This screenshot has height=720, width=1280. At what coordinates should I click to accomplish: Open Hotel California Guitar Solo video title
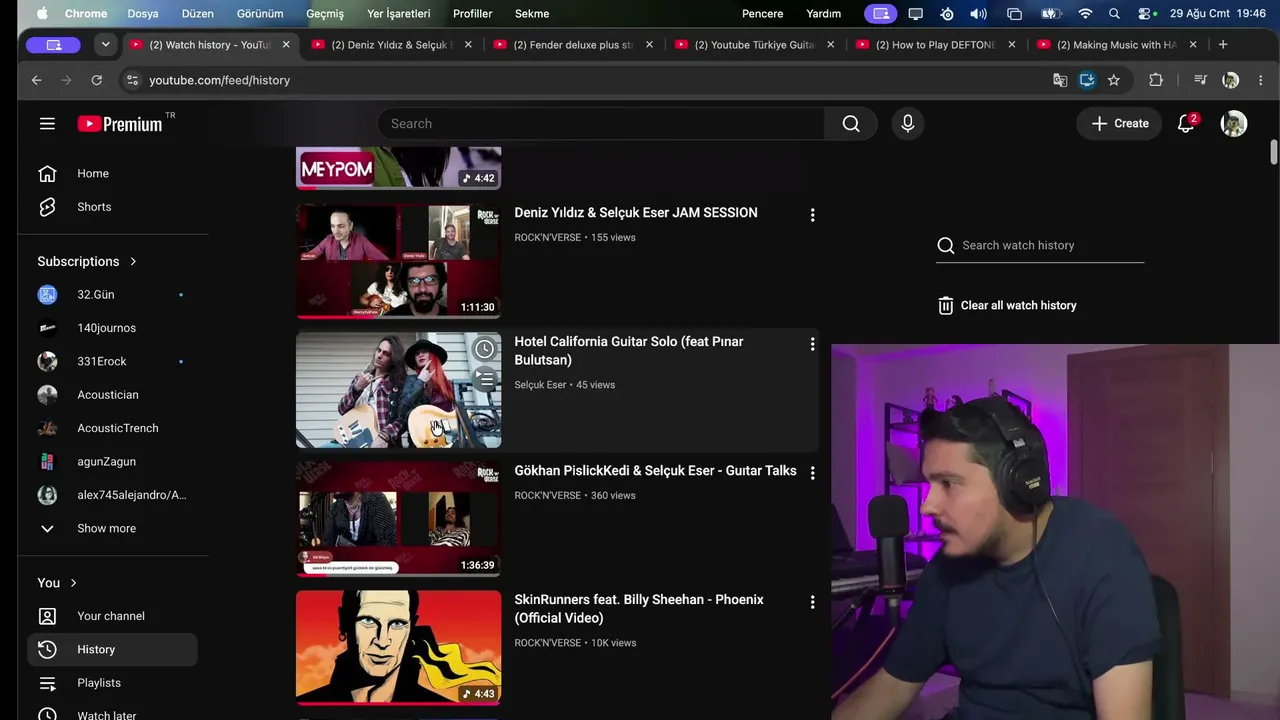(629, 351)
